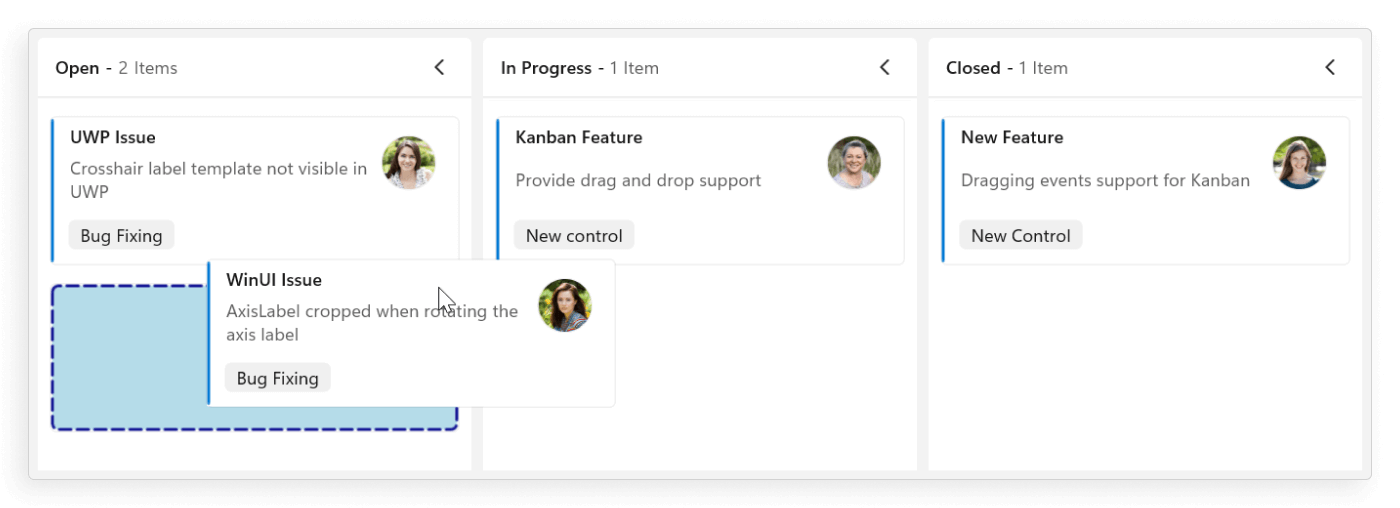This screenshot has width=1400, height=508.
Task: Select the New Control tag on New Feature
Action: click(x=1021, y=236)
